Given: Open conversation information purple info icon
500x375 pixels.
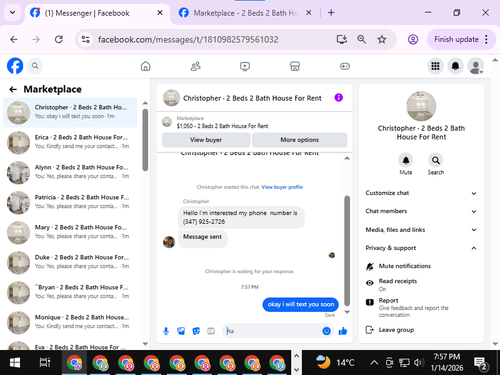Looking at the screenshot, I should 339,98.
